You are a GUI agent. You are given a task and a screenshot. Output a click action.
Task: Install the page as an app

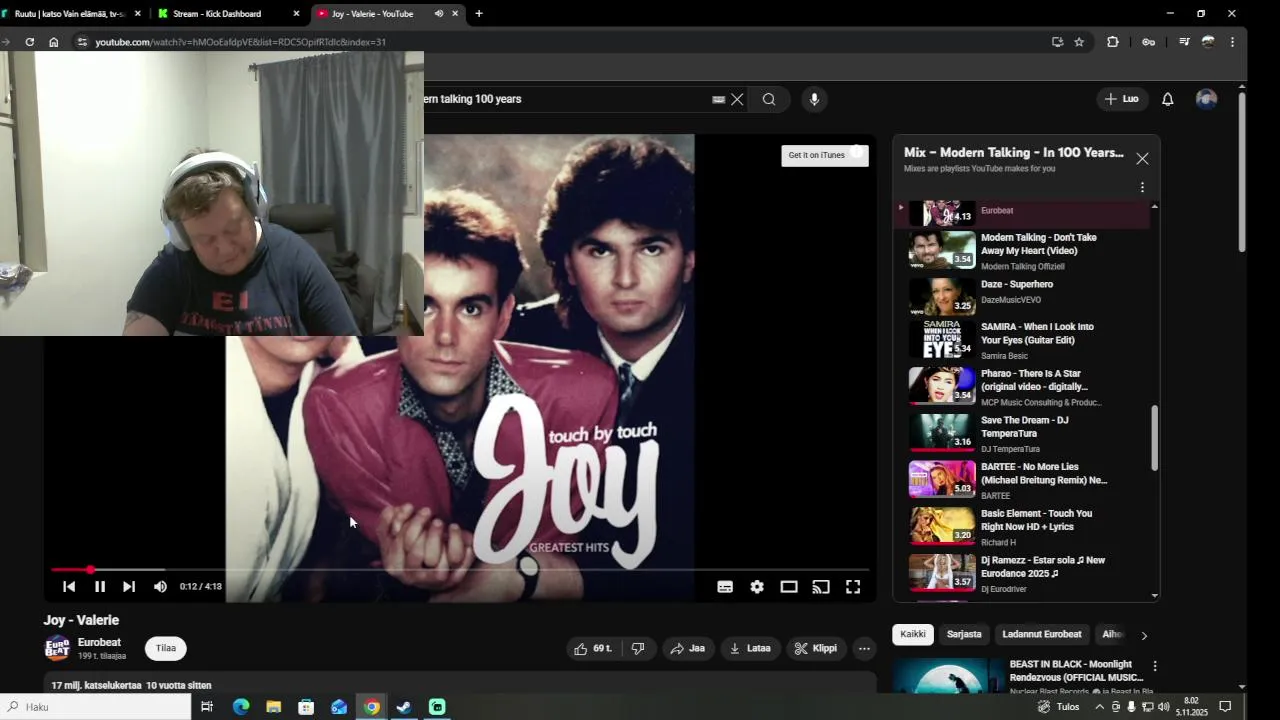[x=1057, y=42]
